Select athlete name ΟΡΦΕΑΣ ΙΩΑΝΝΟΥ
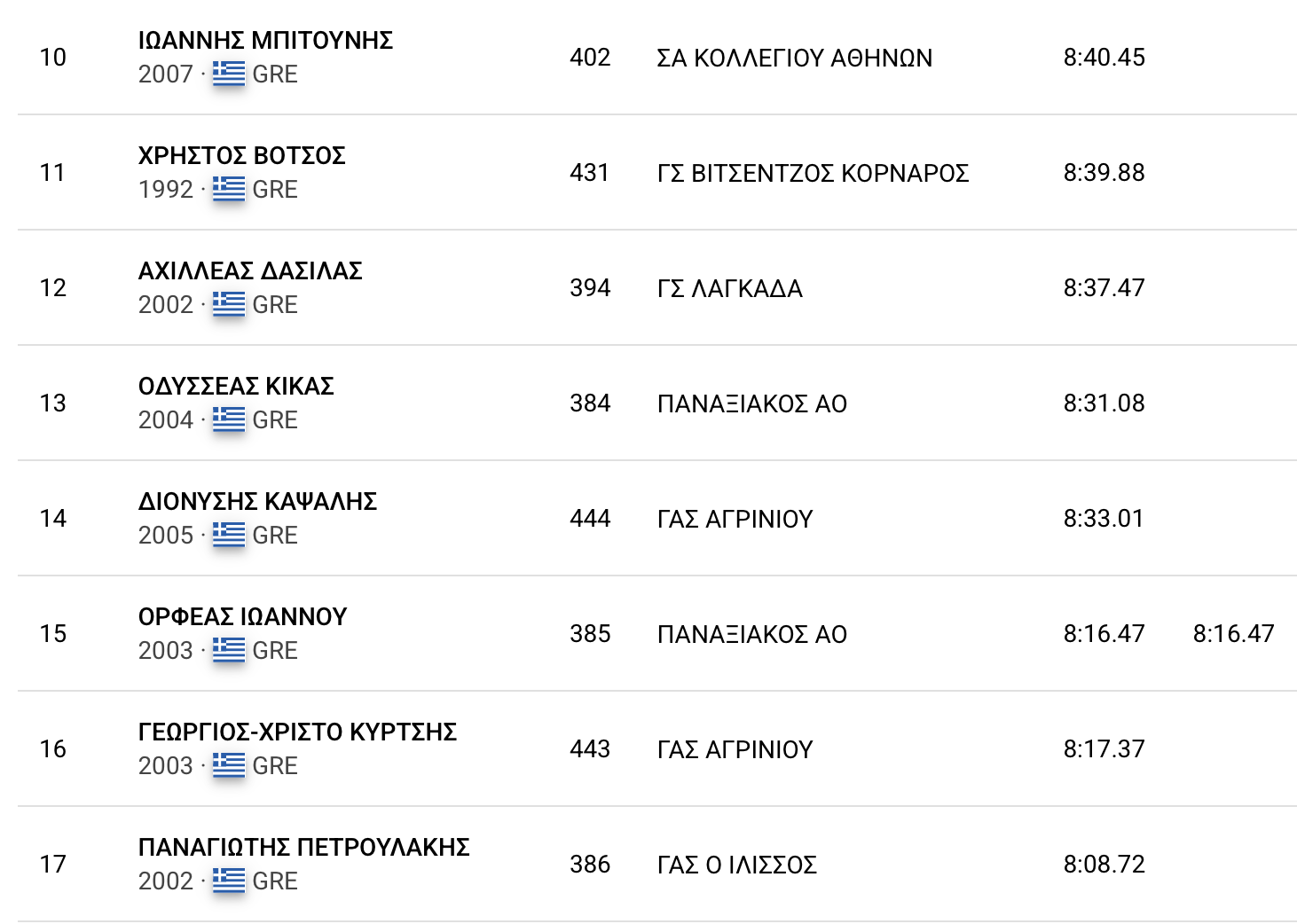This screenshot has height=924, width=1297. [x=242, y=617]
